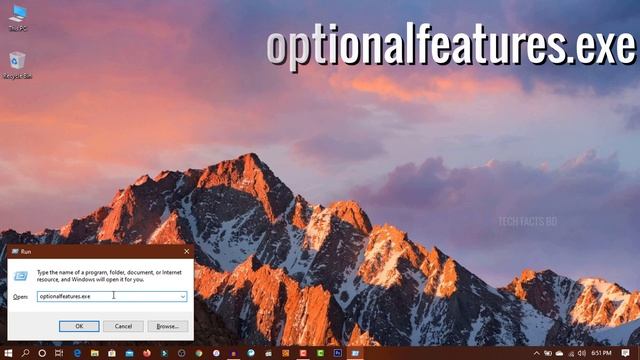Open taskbar Search magnifier

[25, 353]
